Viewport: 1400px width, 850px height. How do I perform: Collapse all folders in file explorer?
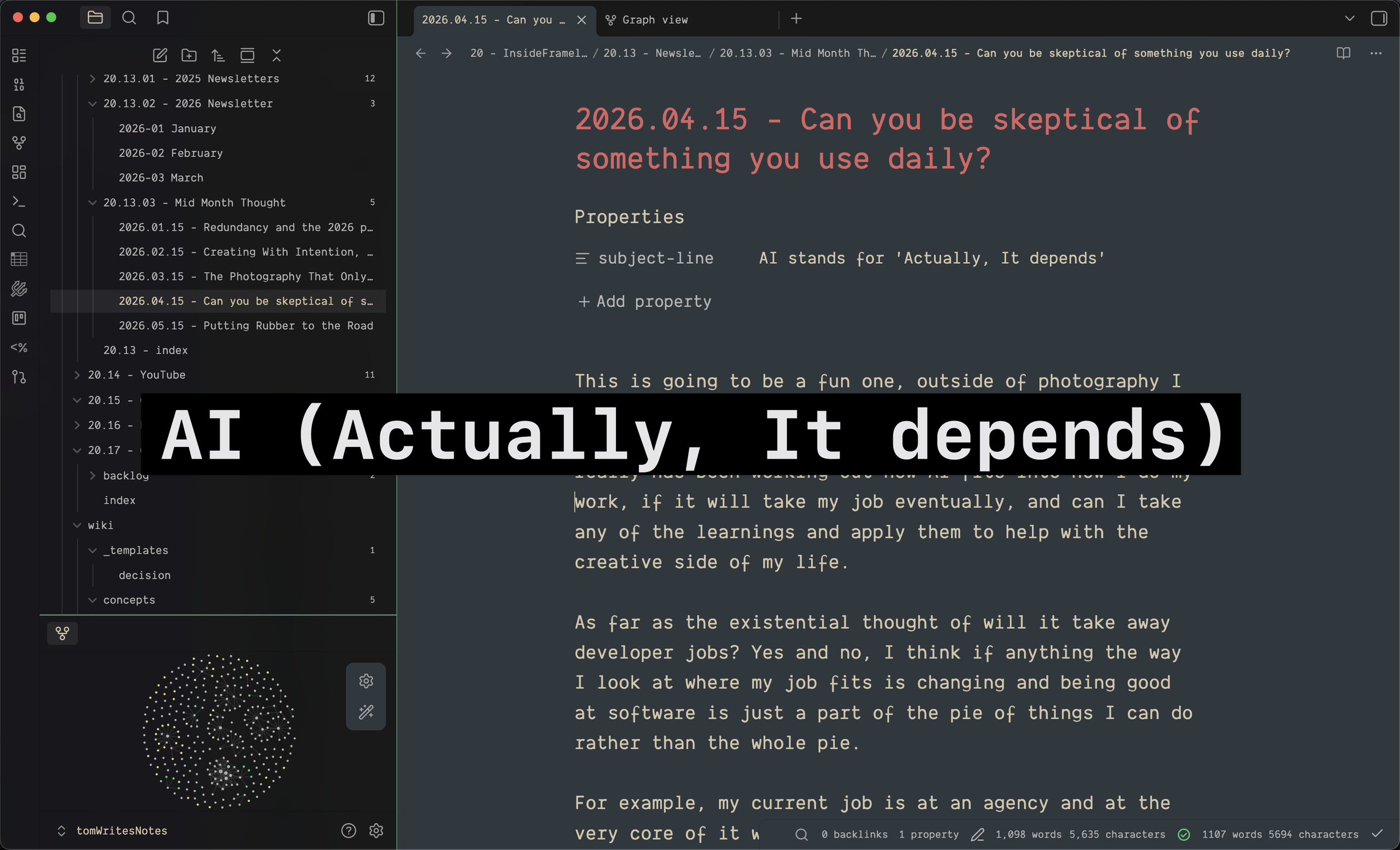276,55
